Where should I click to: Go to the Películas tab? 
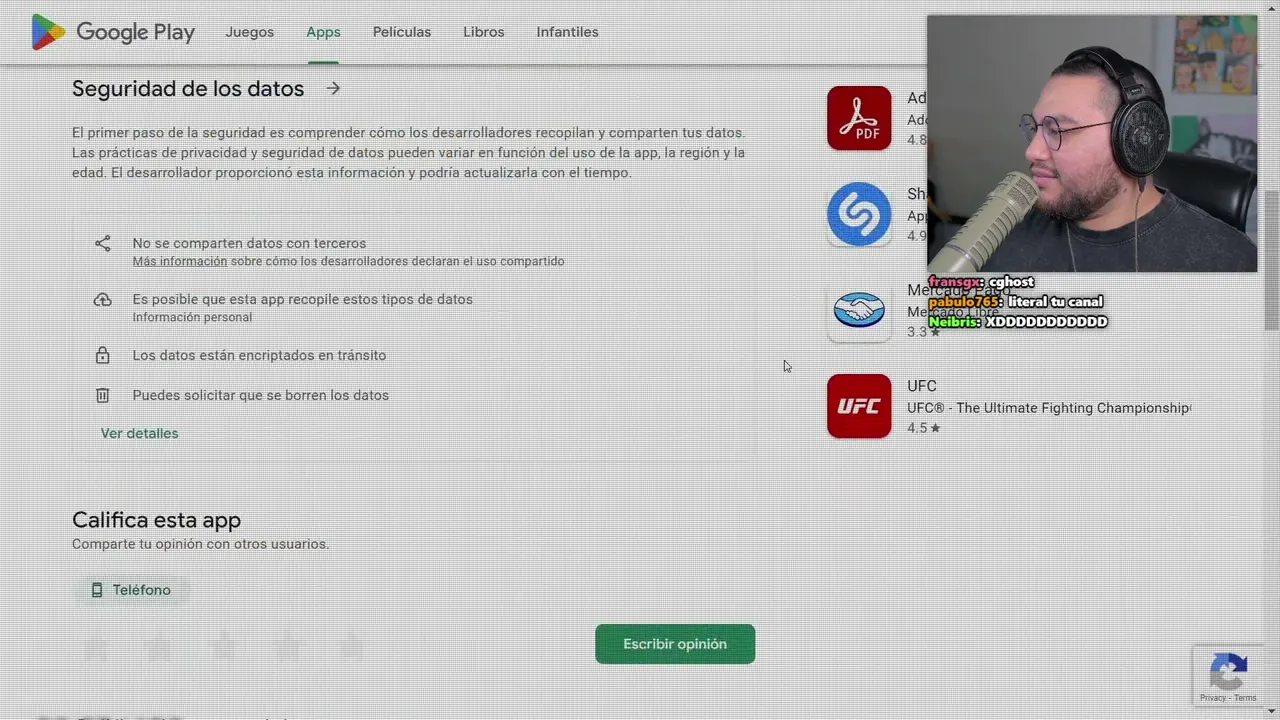click(x=402, y=32)
